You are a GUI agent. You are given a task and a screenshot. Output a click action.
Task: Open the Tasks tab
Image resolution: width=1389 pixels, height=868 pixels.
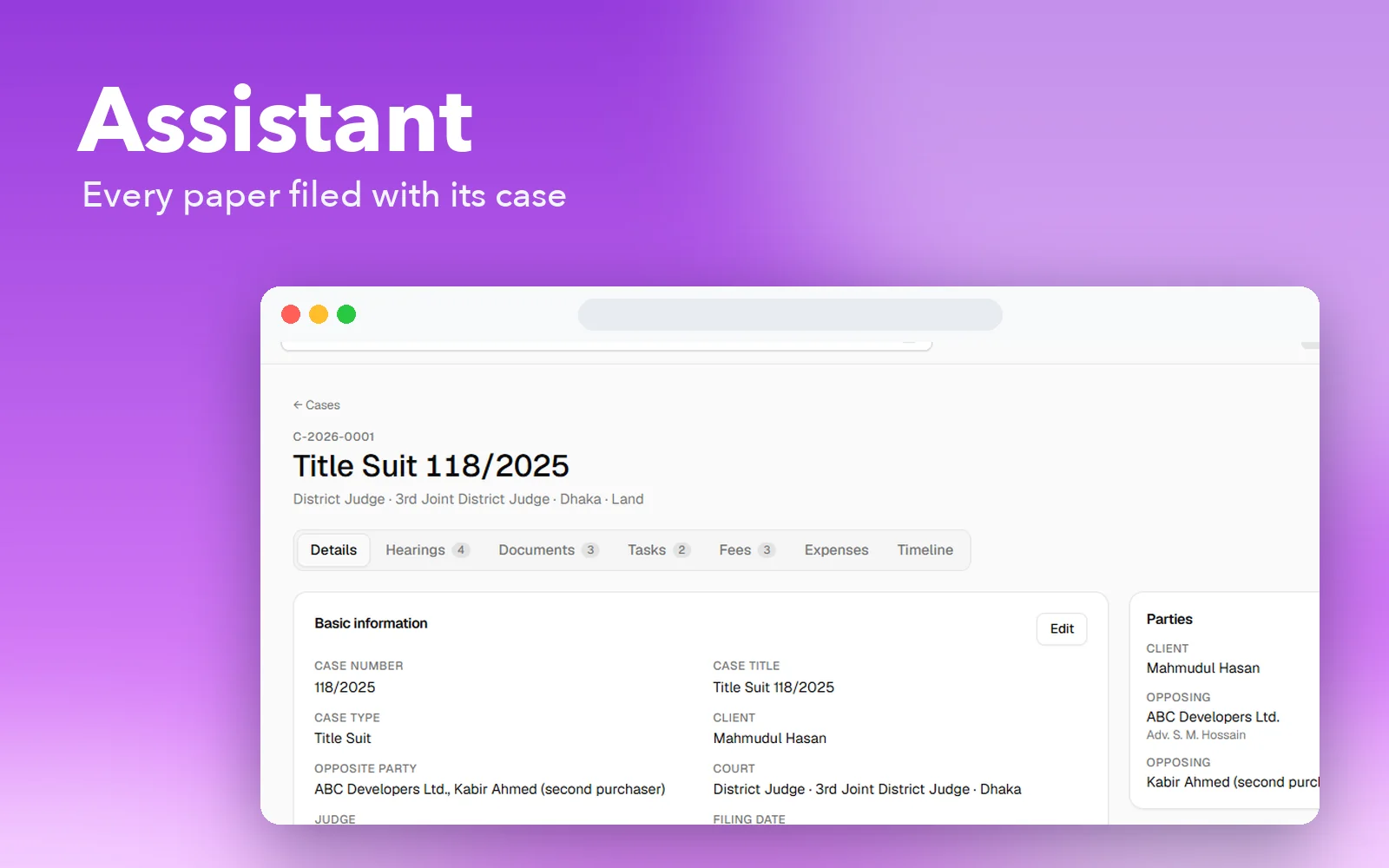[x=659, y=550]
